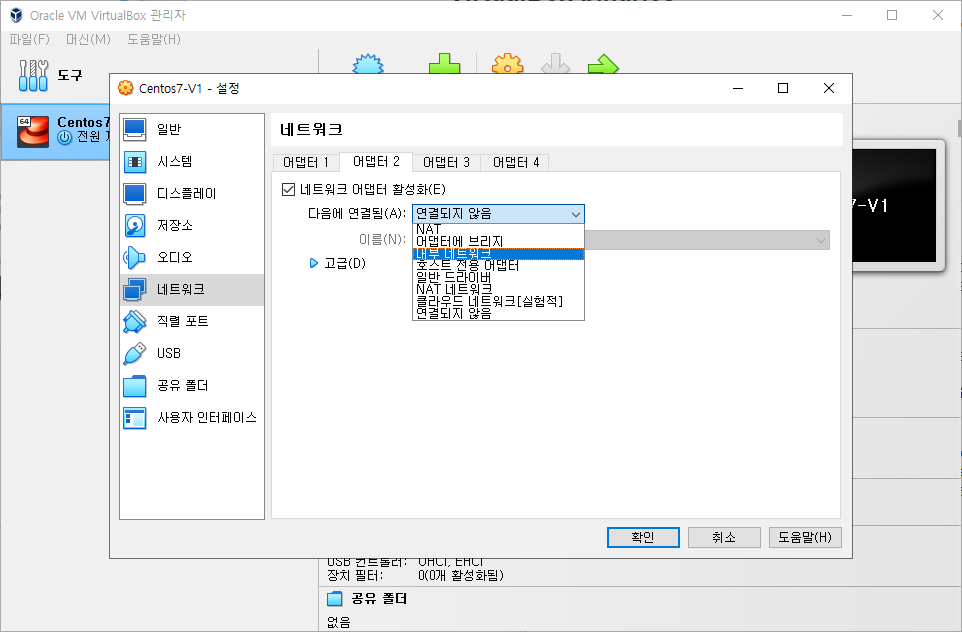
Task: Minimize the Centos7-V1 settings dialog
Action: point(738,88)
